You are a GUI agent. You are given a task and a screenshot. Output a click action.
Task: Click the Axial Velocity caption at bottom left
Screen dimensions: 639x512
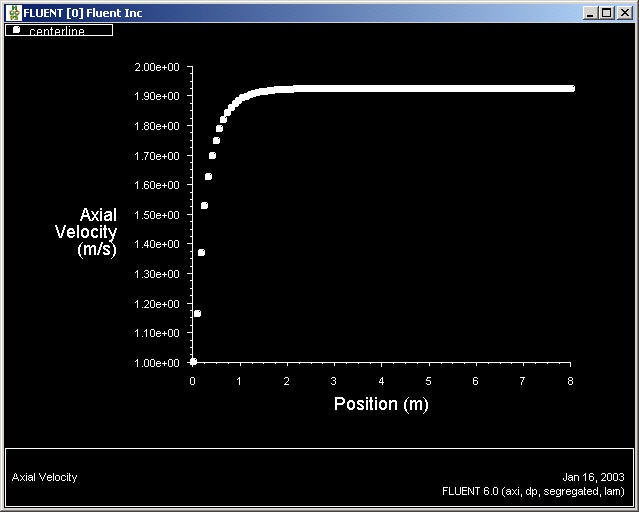pyautogui.click(x=44, y=477)
